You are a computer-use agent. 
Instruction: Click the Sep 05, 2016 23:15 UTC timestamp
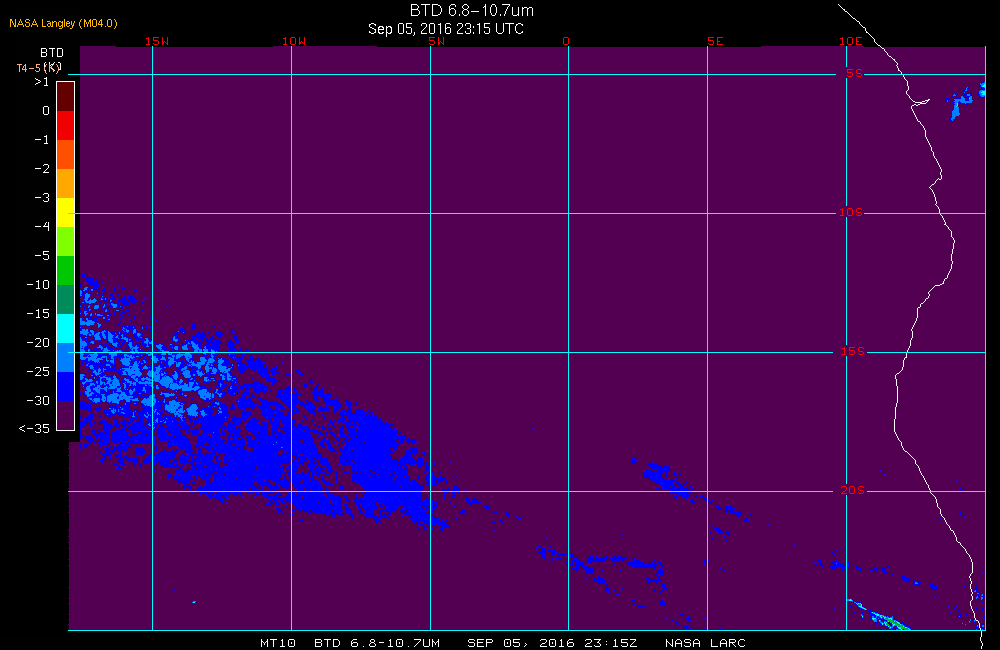click(x=446, y=29)
